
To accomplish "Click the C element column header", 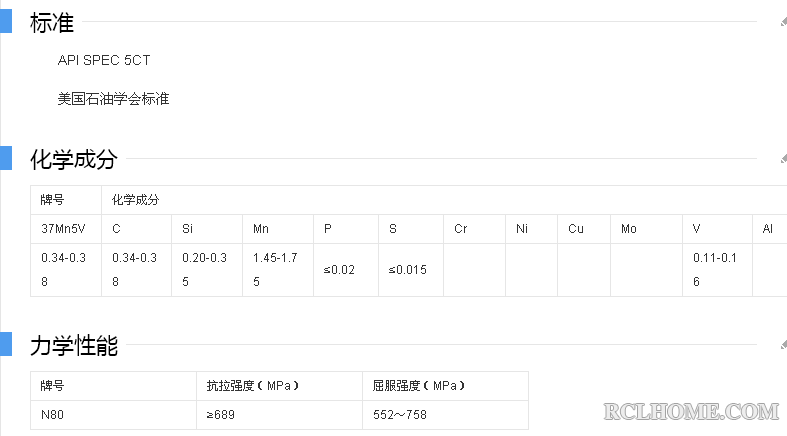I will pyautogui.click(x=137, y=229).
